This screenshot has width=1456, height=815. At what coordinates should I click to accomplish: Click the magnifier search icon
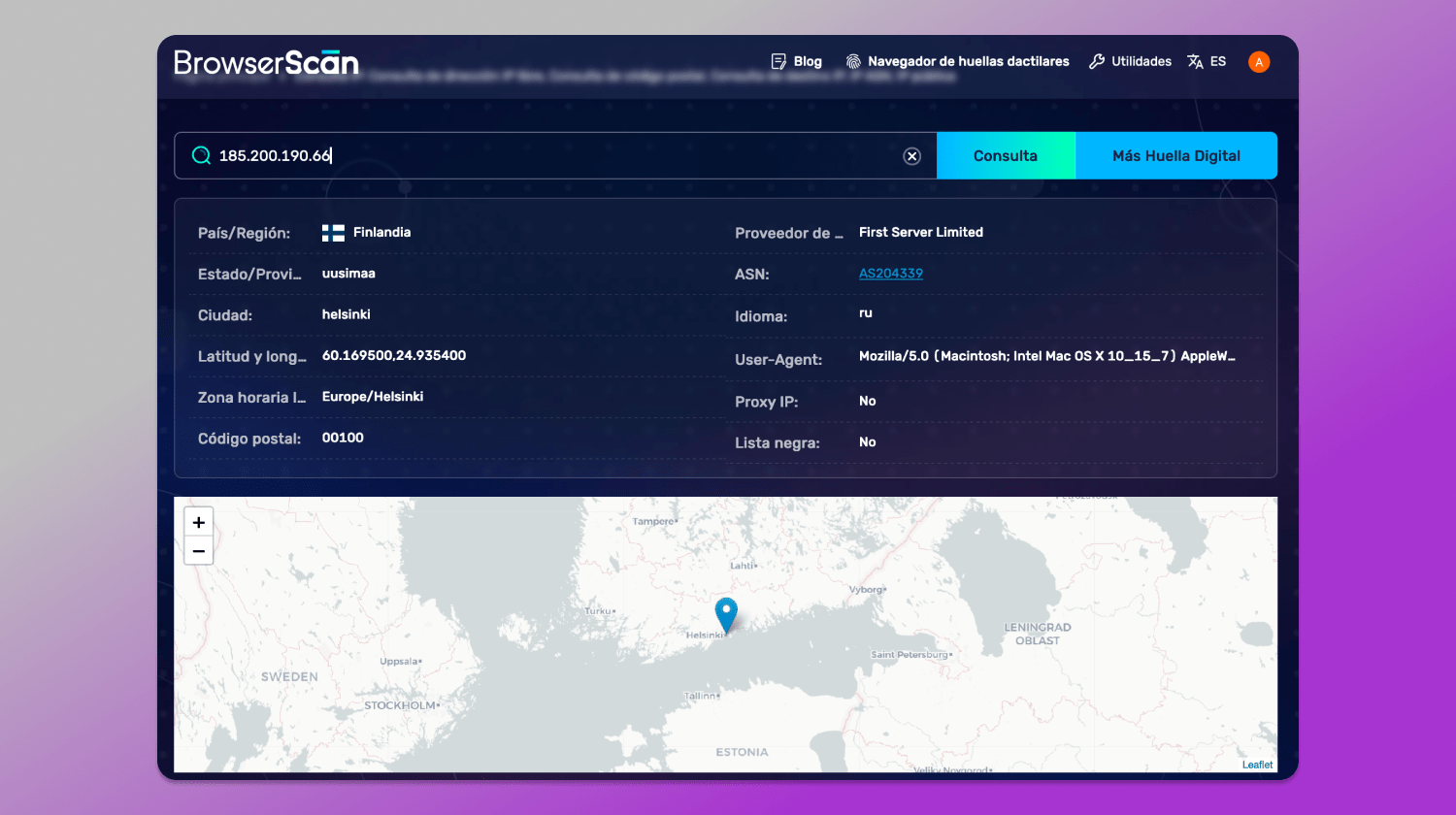click(x=201, y=155)
